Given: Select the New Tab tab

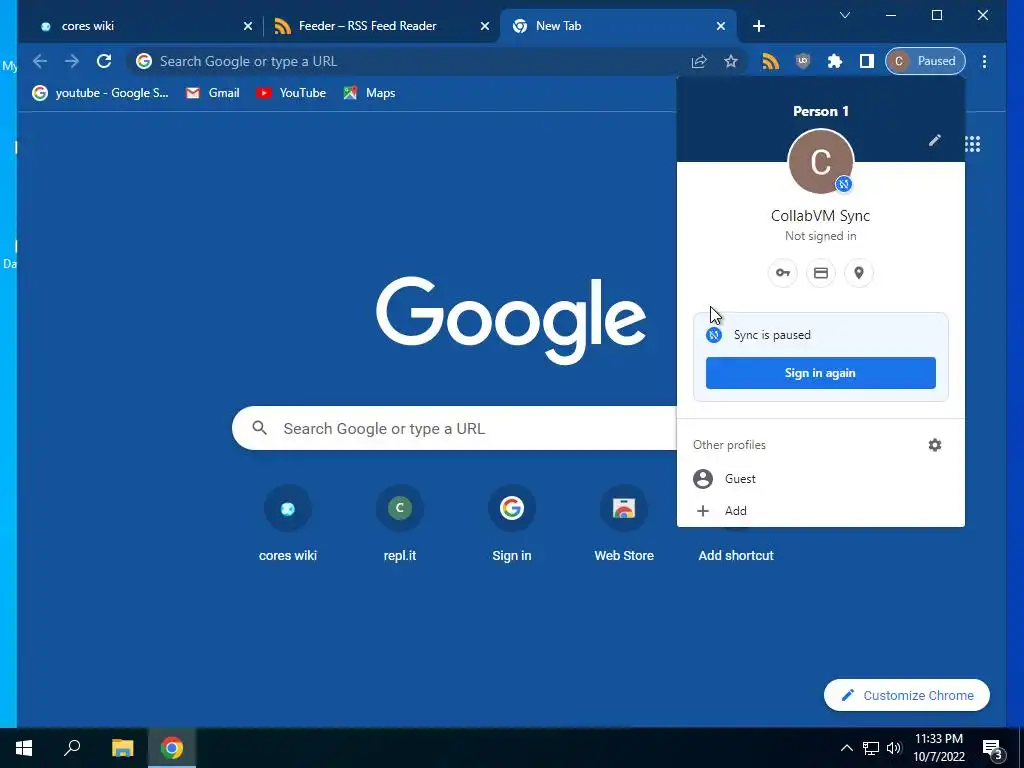Looking at the screenshot, I should point(618,26).
